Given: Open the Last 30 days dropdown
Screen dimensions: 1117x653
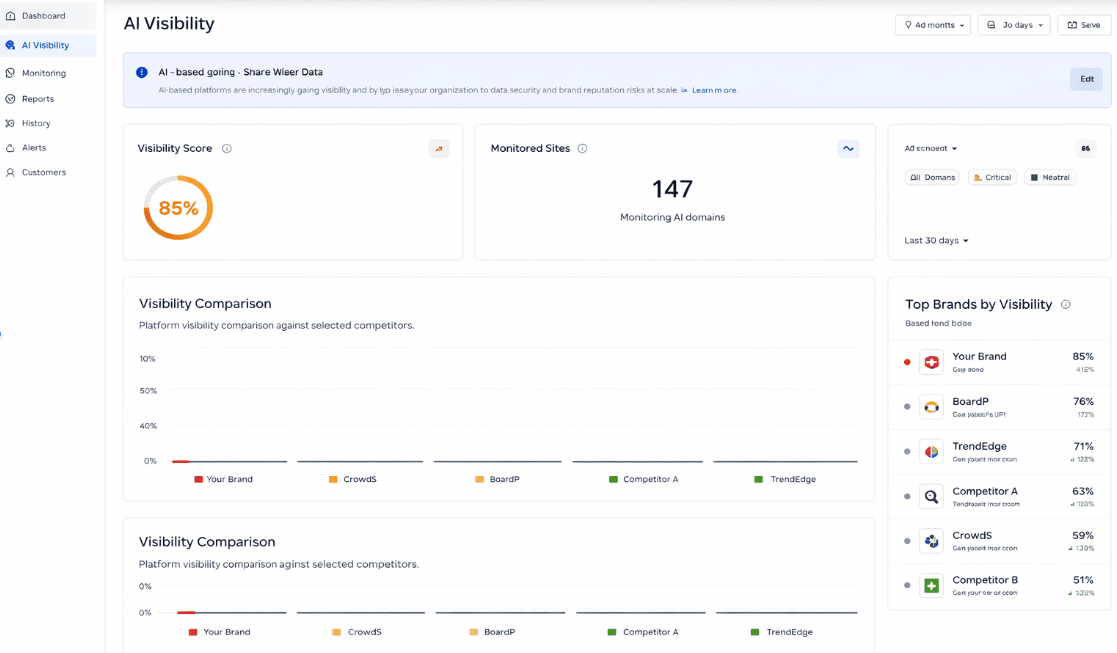Looking at the screenshot, I should (x=936, y=241).
